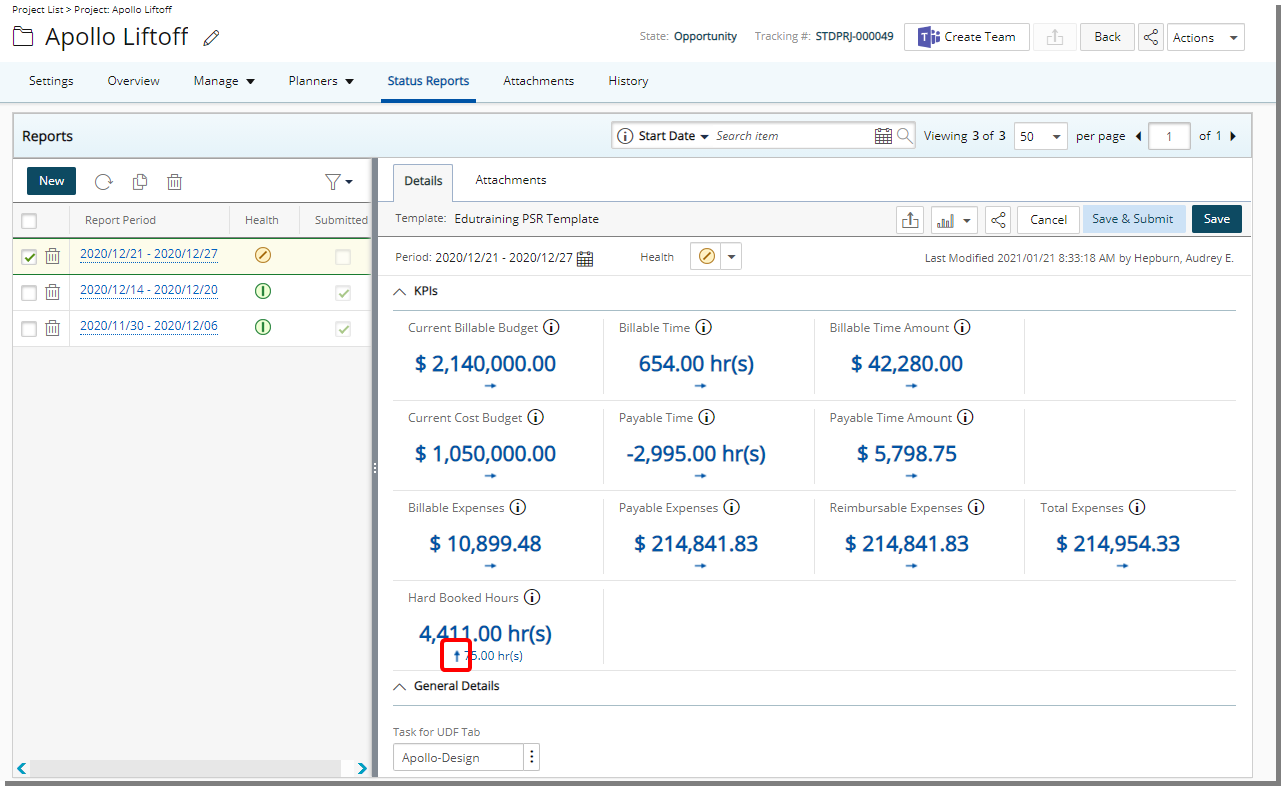The width and height of the screenshot is (1281, 786).
Task: Collapse the KPIs section
Action: [x=400, y=292]
